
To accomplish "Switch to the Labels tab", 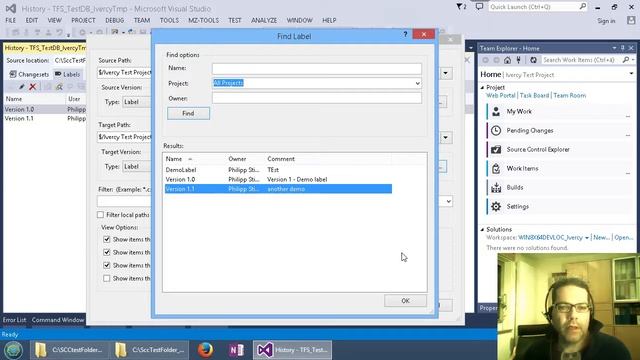I will click(67, 74).
